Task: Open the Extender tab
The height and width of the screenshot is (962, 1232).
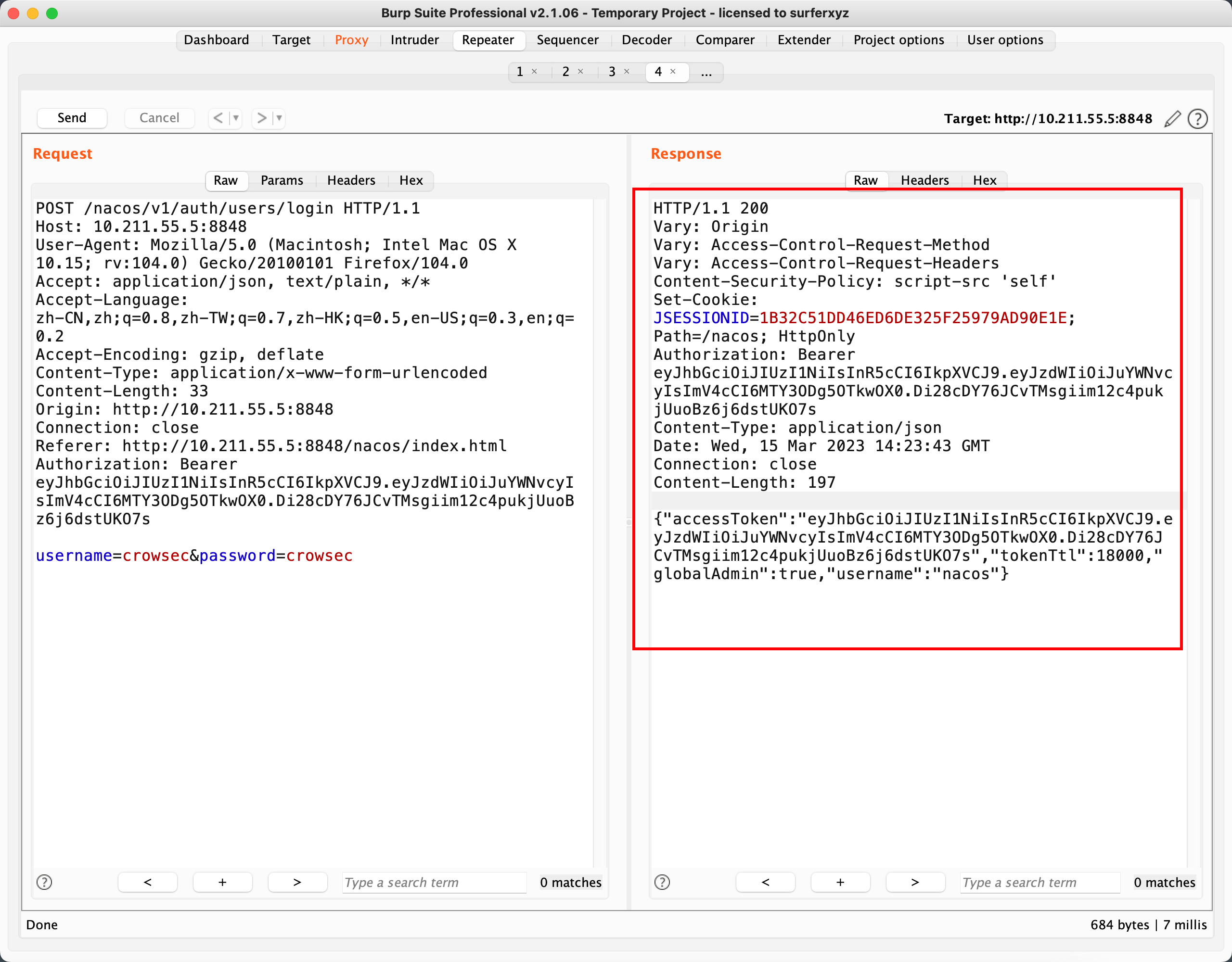Action: 804,40
